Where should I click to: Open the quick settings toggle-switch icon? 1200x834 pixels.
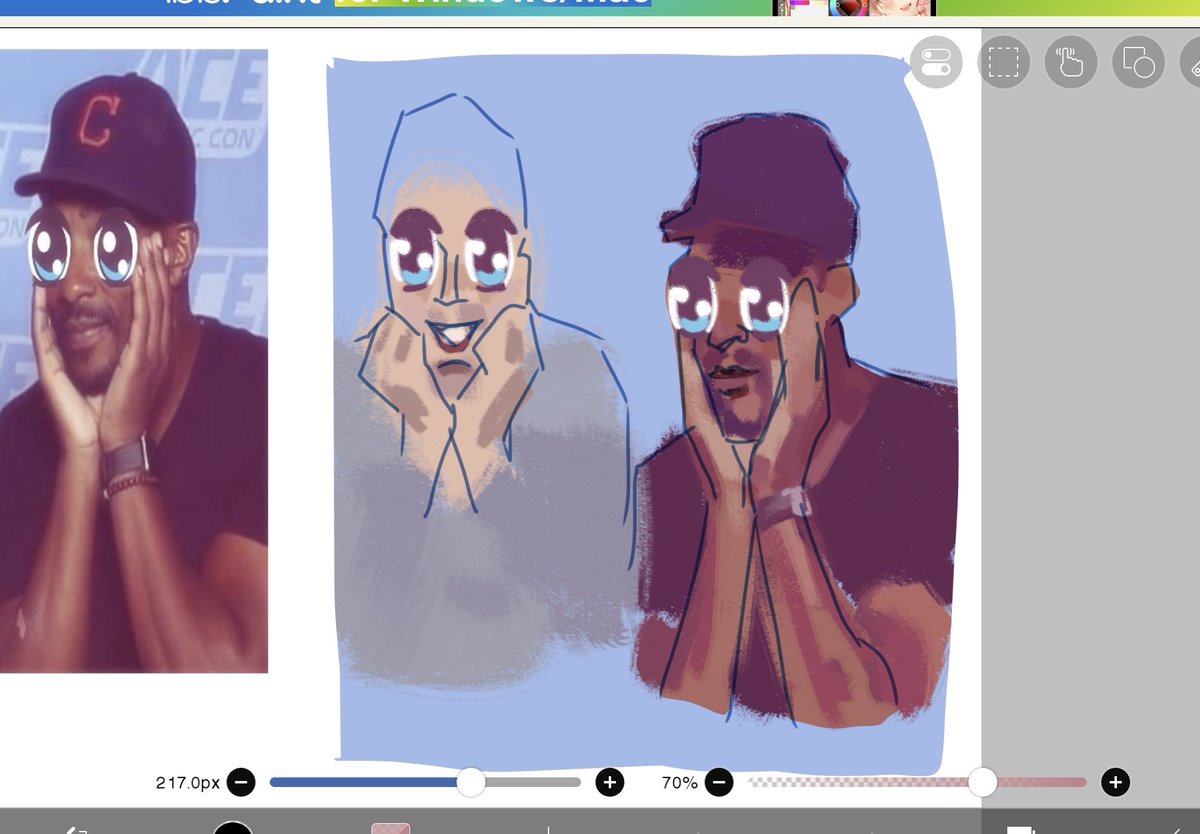[936, 62]
